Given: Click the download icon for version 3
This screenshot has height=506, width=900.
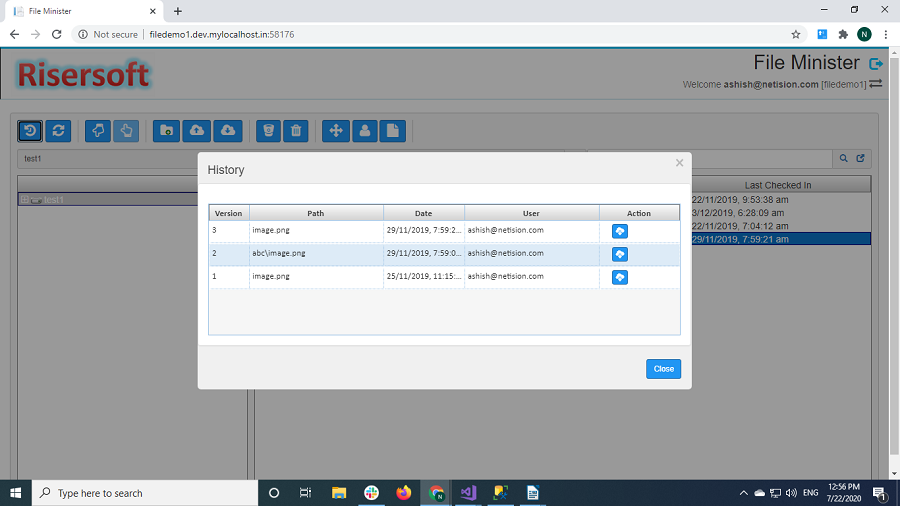Looking at the screenshot, I should coord(619,231).
